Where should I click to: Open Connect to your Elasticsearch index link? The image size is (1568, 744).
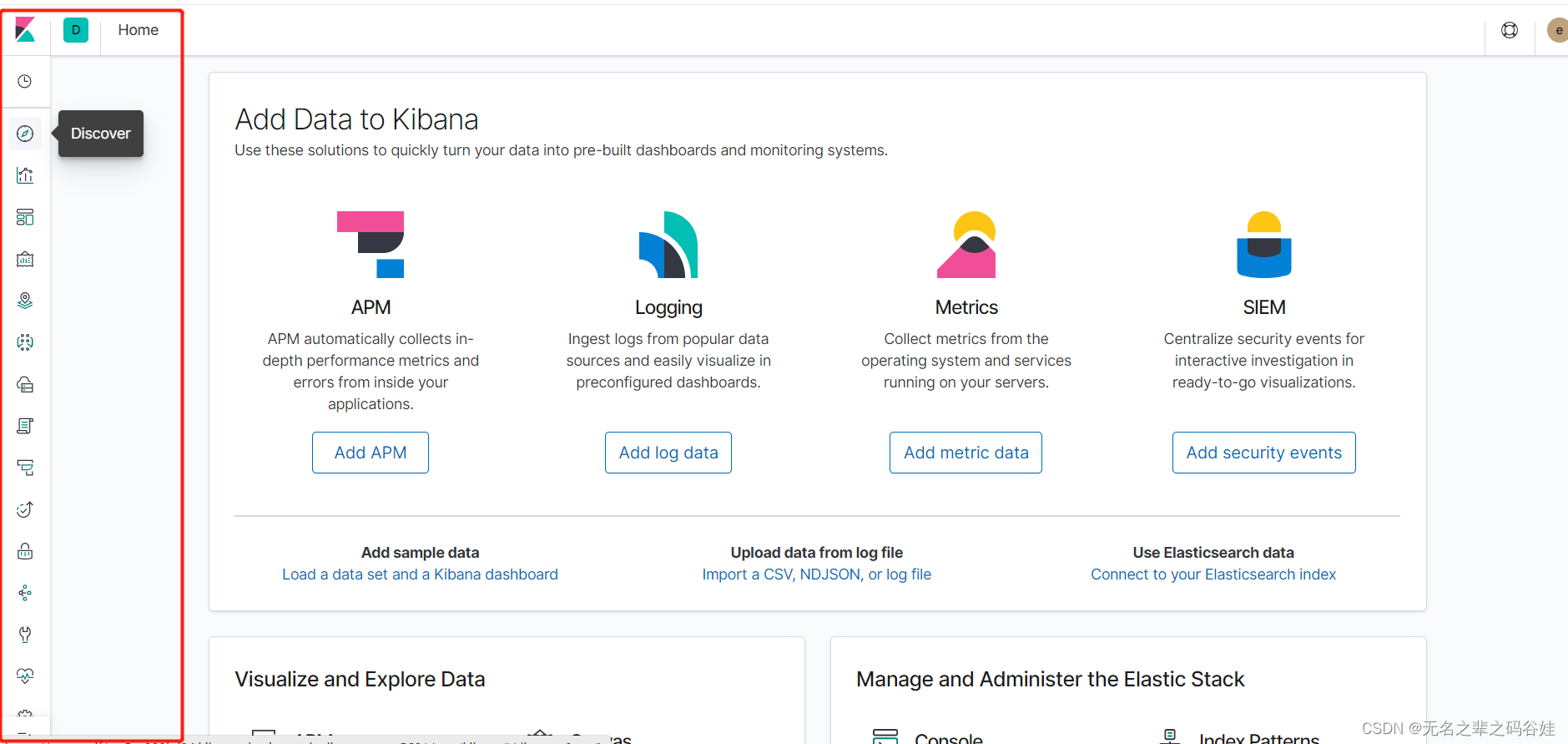point(1213,574)
